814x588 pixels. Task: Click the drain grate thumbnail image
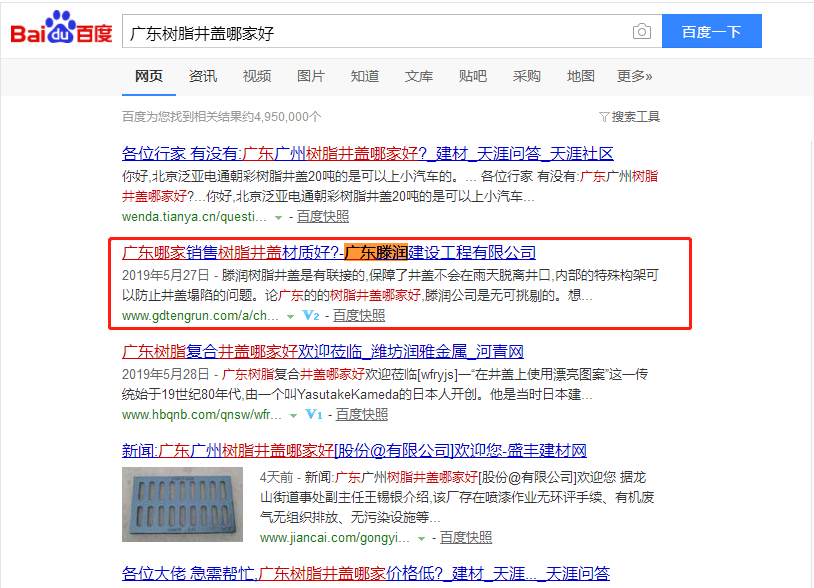click(182, 504)
